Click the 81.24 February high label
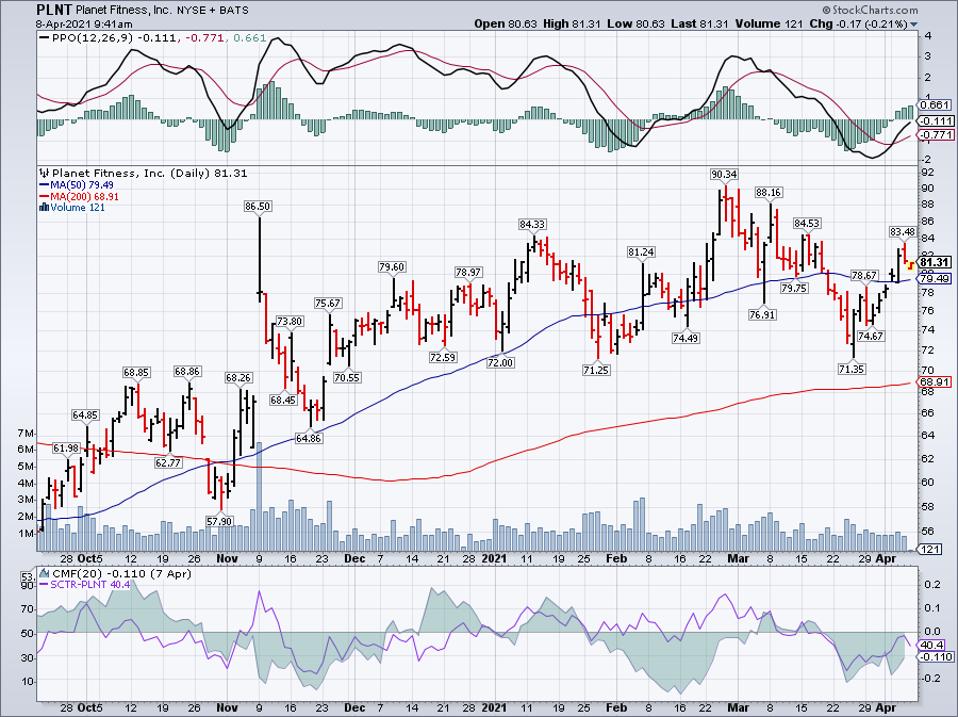The width and height of the screenshot is (958, 717). coord(641,252)
